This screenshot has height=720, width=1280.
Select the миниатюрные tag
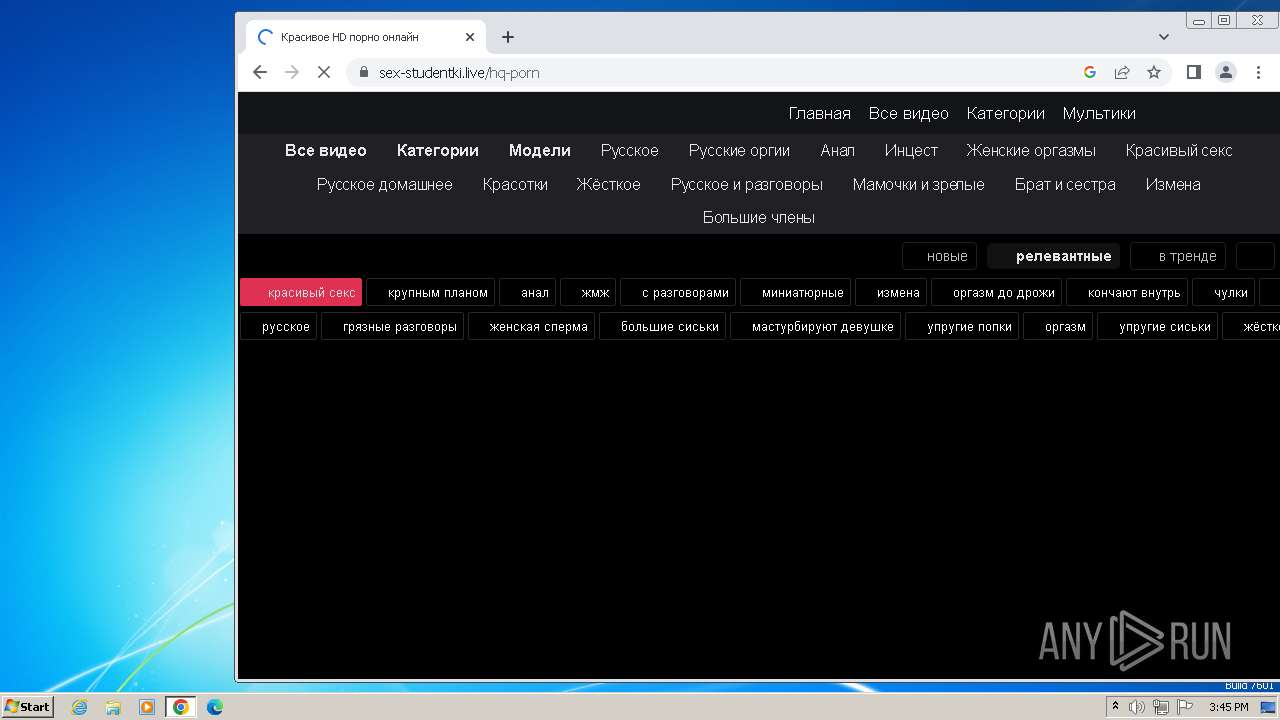pyautogui.click(x=795, y=292)
